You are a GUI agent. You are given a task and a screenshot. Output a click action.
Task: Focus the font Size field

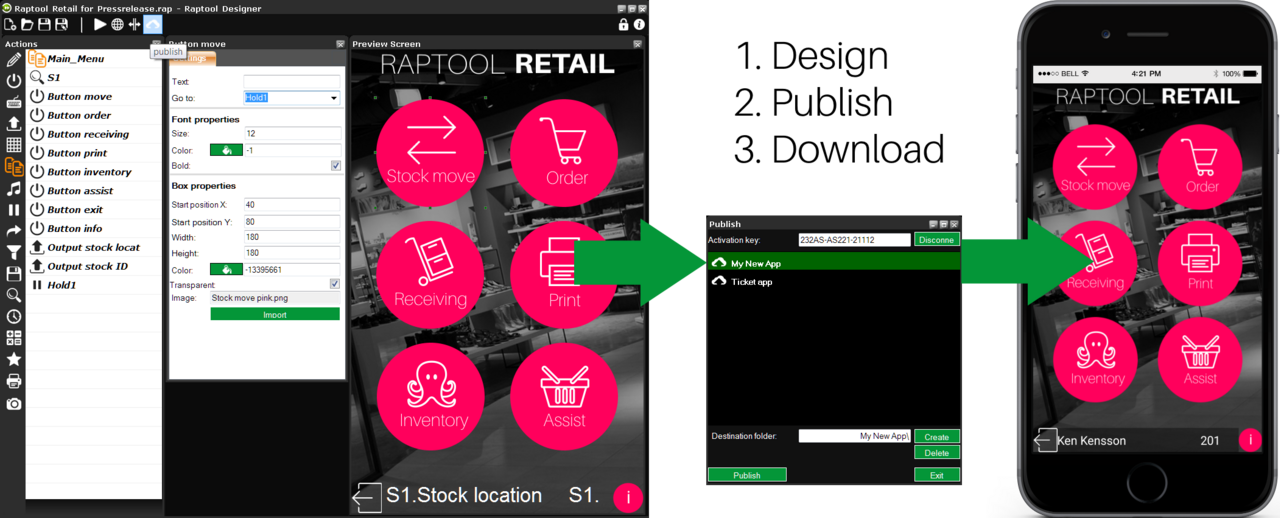[292, 133]
